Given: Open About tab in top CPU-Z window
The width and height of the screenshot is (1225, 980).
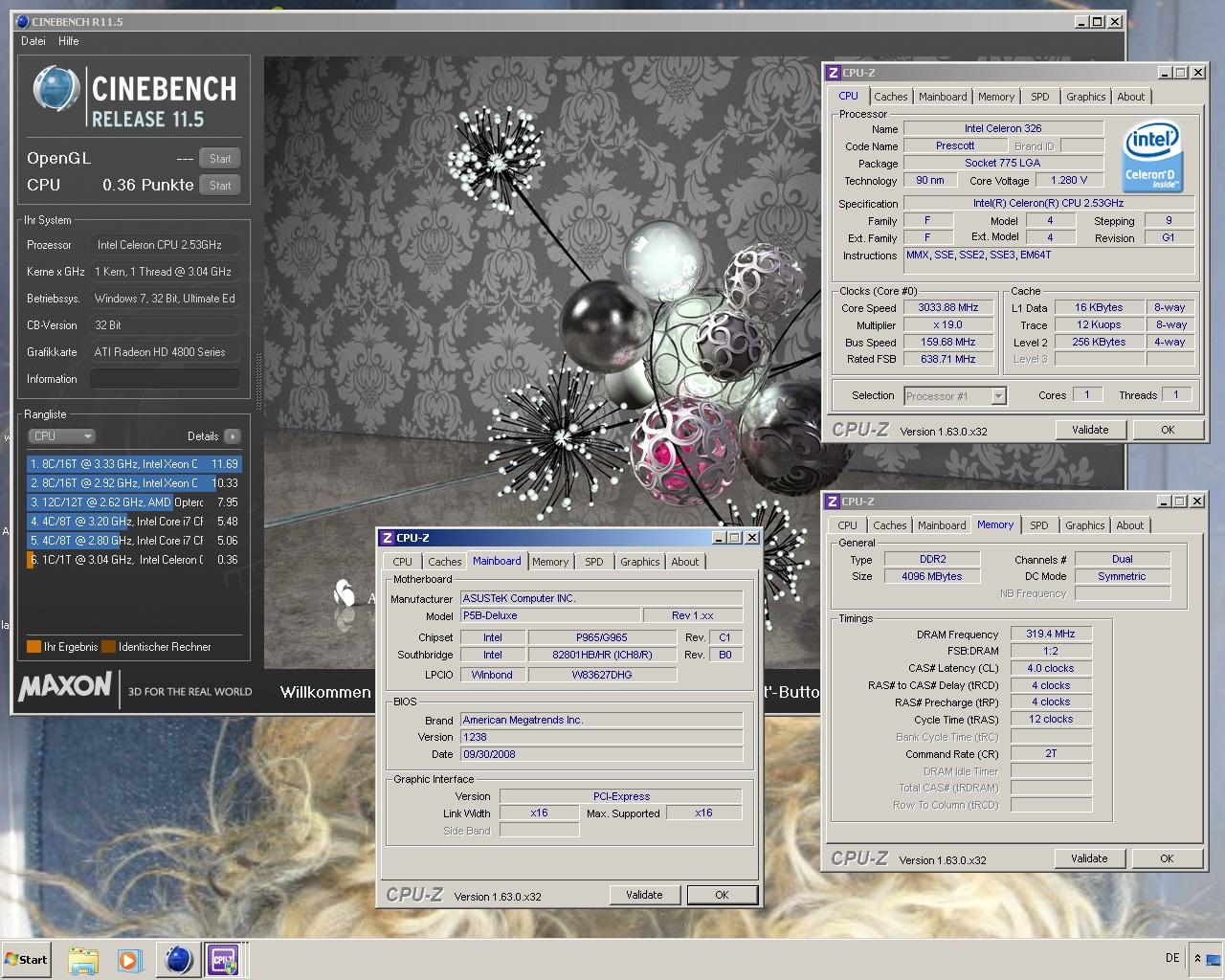Looking at the screenshot, I should [x=1131, y=97].
